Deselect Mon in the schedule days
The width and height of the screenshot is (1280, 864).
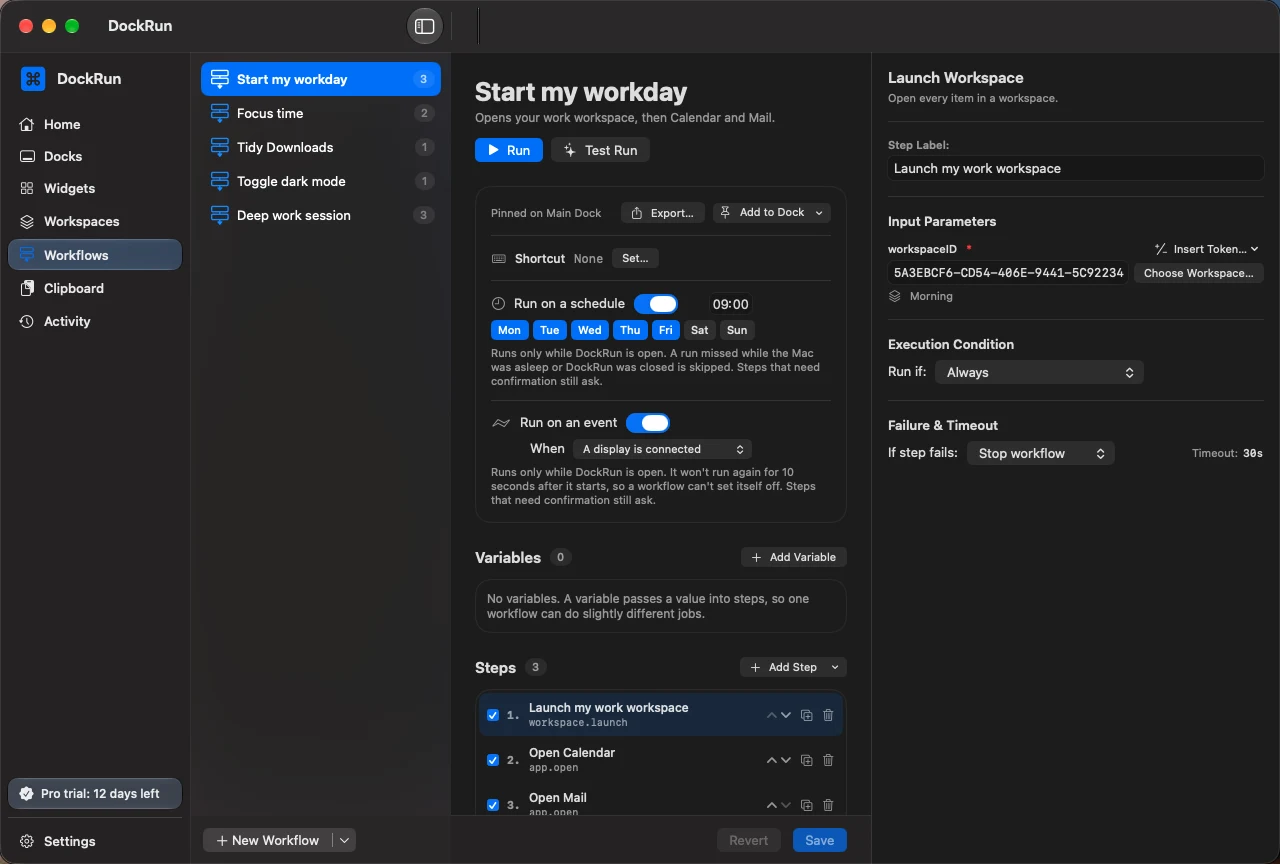click(x=509, y=330)
